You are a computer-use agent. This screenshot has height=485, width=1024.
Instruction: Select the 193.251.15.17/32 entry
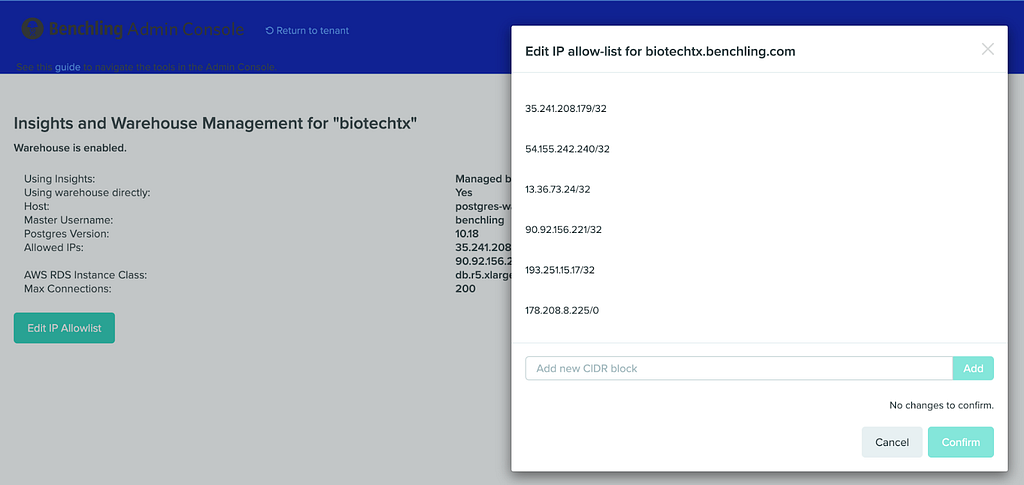pos(560,270)
